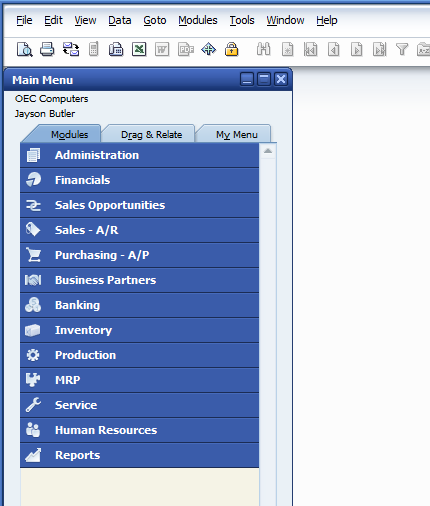Click the Administration module icon
430x506 pixels.
coord(33,155)
